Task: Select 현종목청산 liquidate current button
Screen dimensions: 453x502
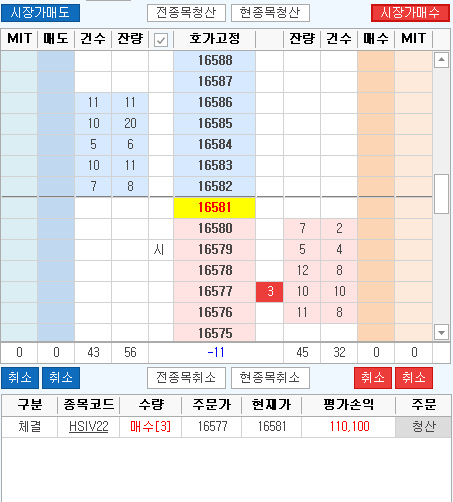Action: click(270, 13)
